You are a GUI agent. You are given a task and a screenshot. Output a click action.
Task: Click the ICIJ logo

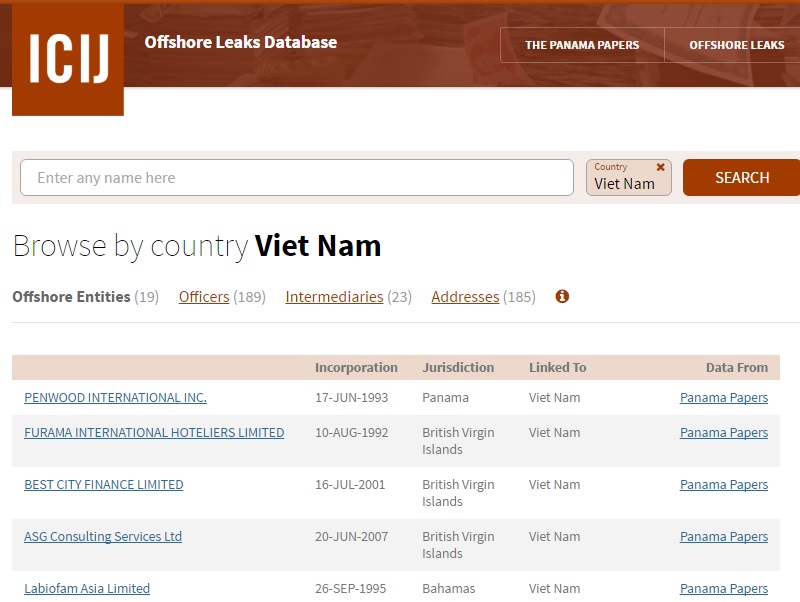pos(68,59)
